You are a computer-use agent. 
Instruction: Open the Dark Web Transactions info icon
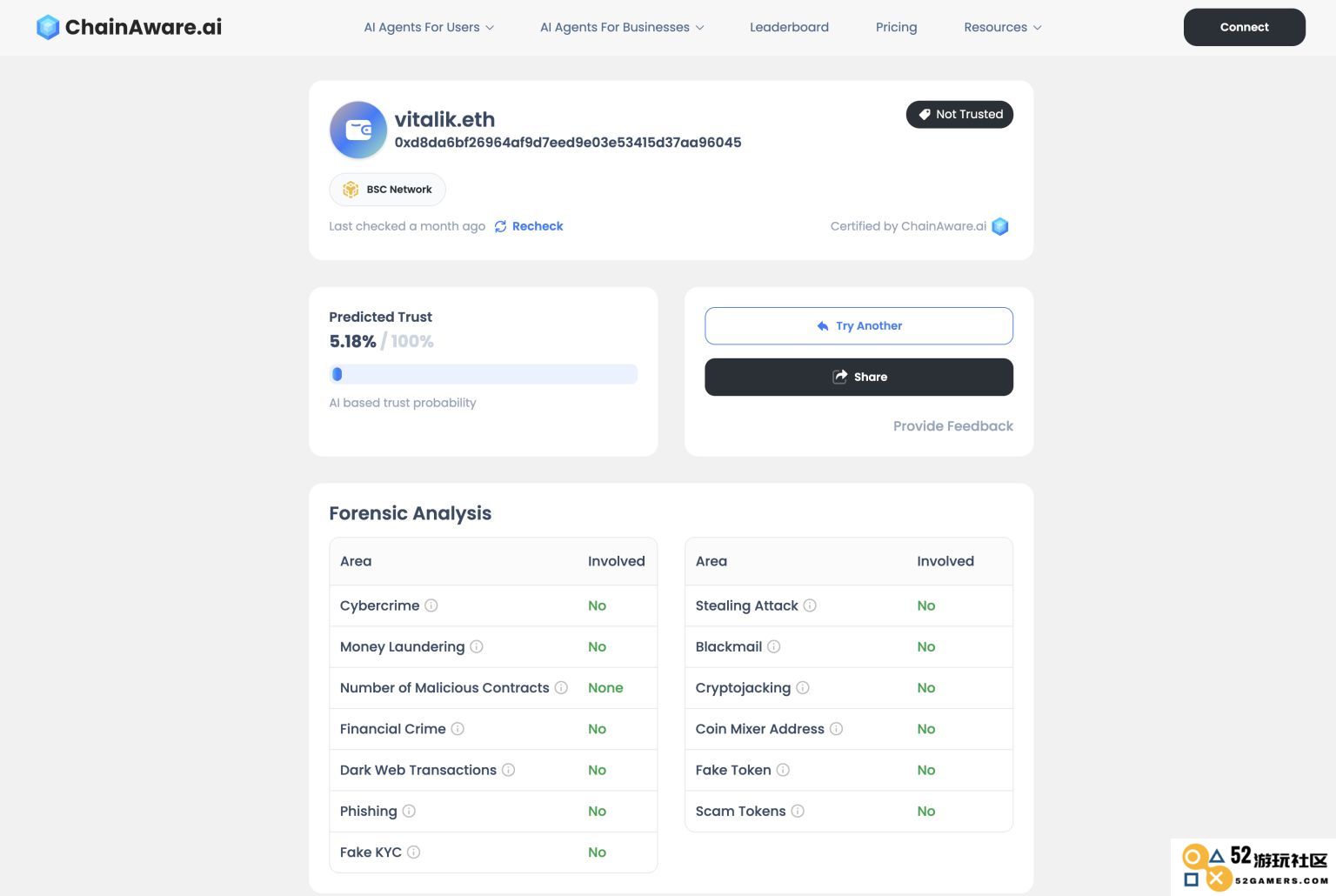pyautogui.click(x=509, y=770)
